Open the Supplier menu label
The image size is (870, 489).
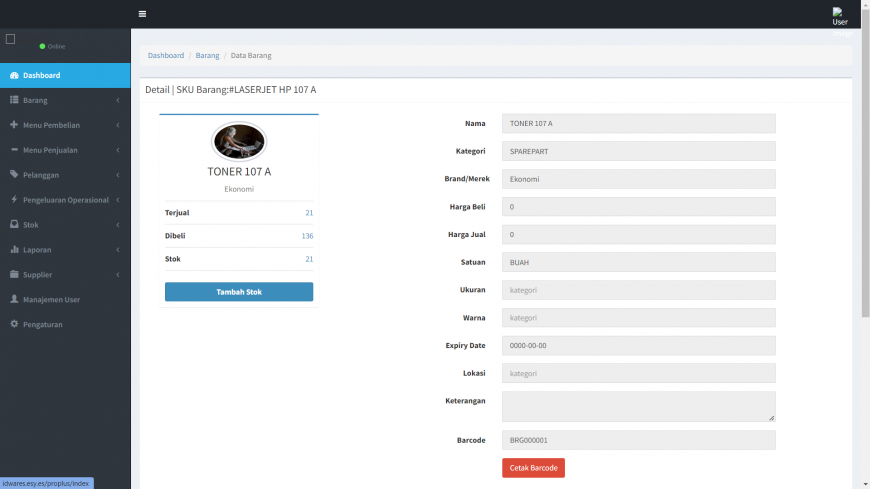[37, 275]
